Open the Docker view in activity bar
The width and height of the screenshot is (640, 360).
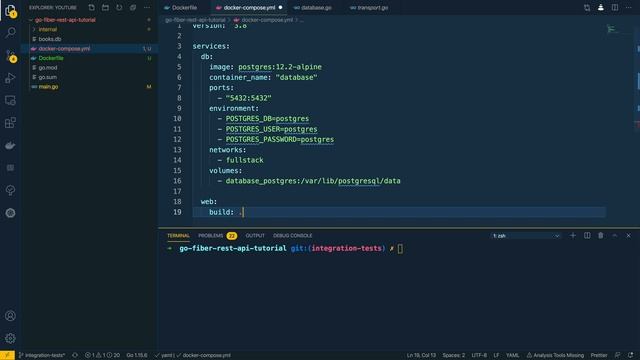click(x=10, y=145)
